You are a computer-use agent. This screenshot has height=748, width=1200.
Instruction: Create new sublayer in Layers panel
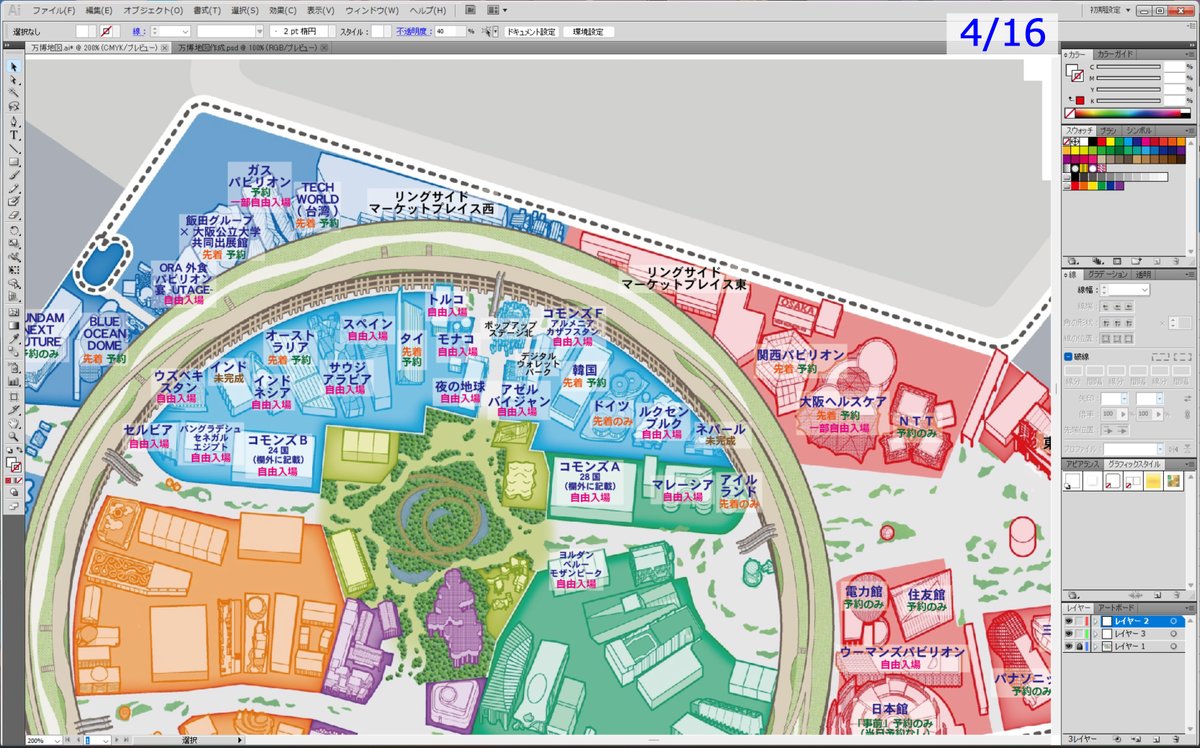pos(1136,739)
